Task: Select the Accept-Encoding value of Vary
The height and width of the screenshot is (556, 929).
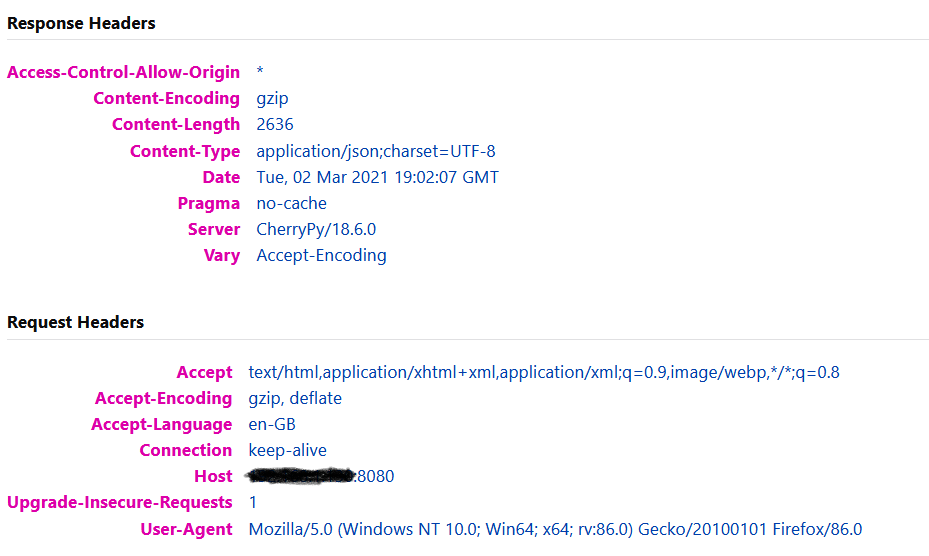Action: (x=322, y=255)
